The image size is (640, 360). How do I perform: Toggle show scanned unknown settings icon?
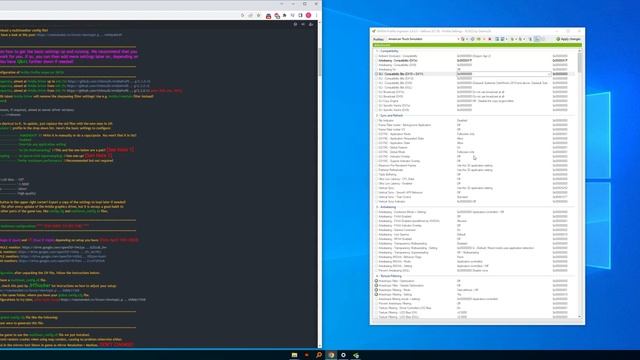(543, 39)
